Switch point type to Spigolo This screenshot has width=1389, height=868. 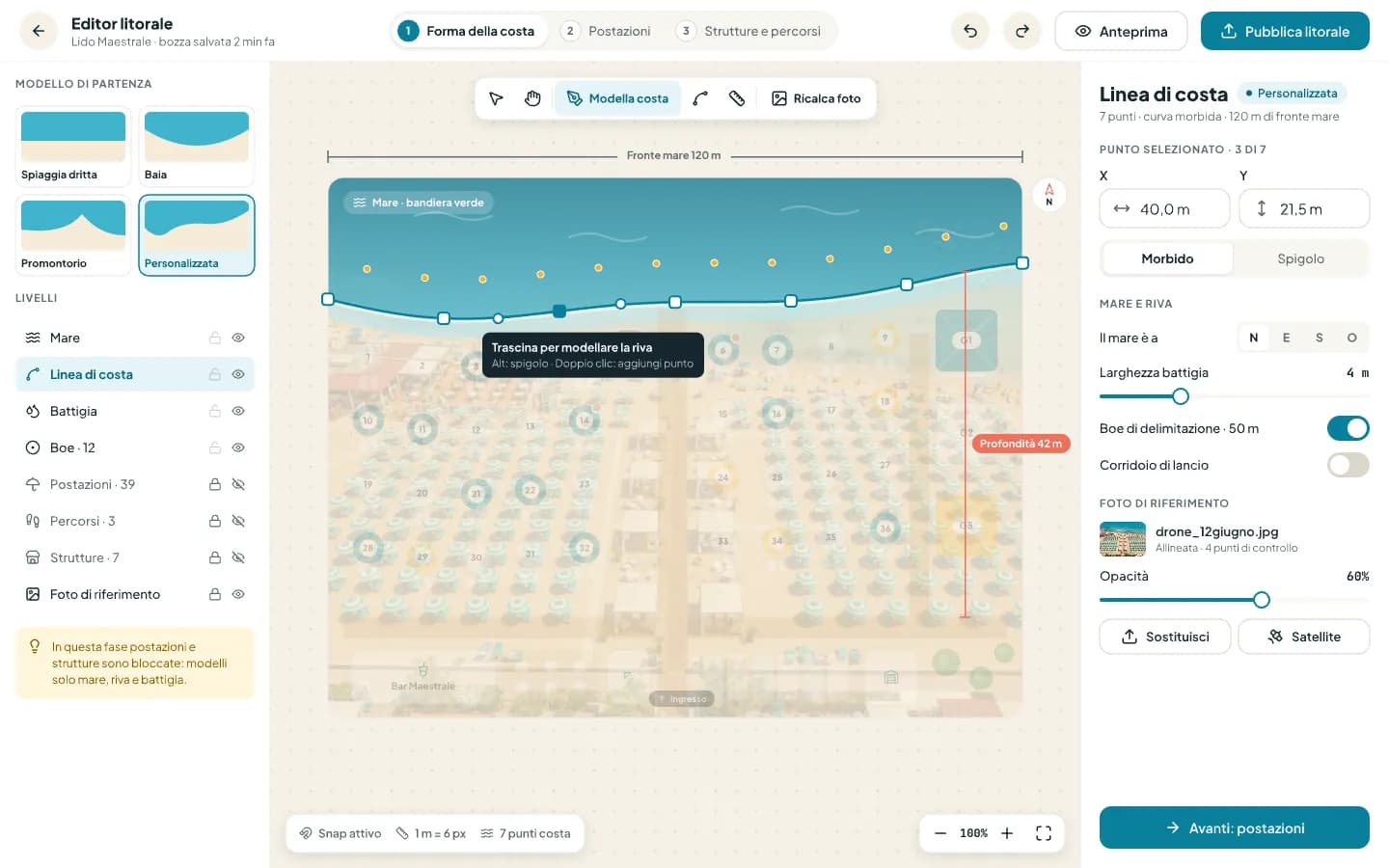(1300, 258)
